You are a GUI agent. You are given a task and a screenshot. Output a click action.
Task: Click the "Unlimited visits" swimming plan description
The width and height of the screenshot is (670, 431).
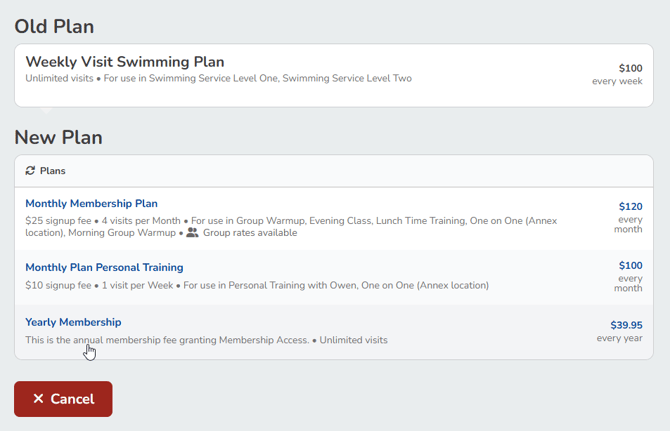pos(59,78)
